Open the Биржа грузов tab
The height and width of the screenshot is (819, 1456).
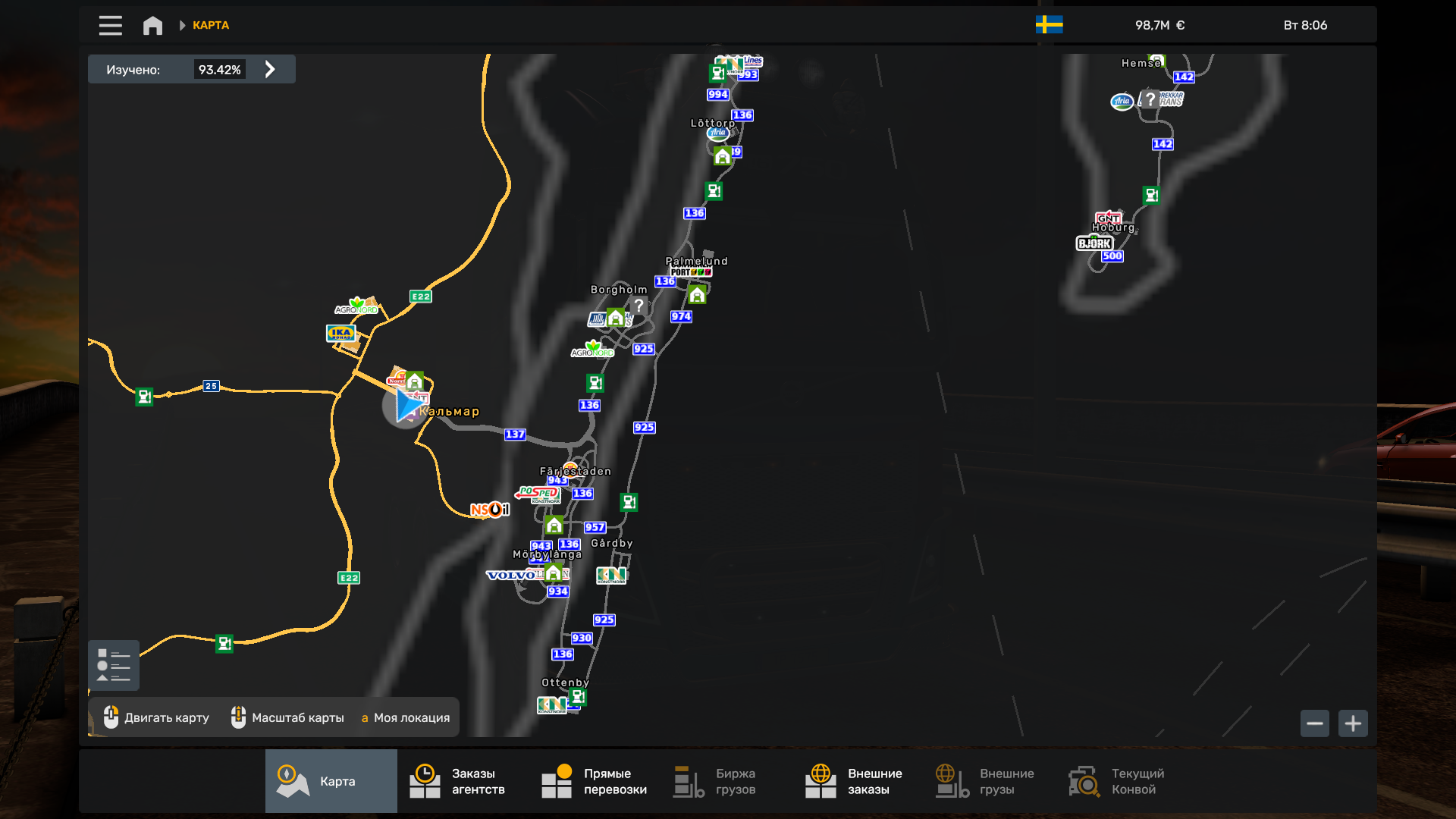point(727,781)
